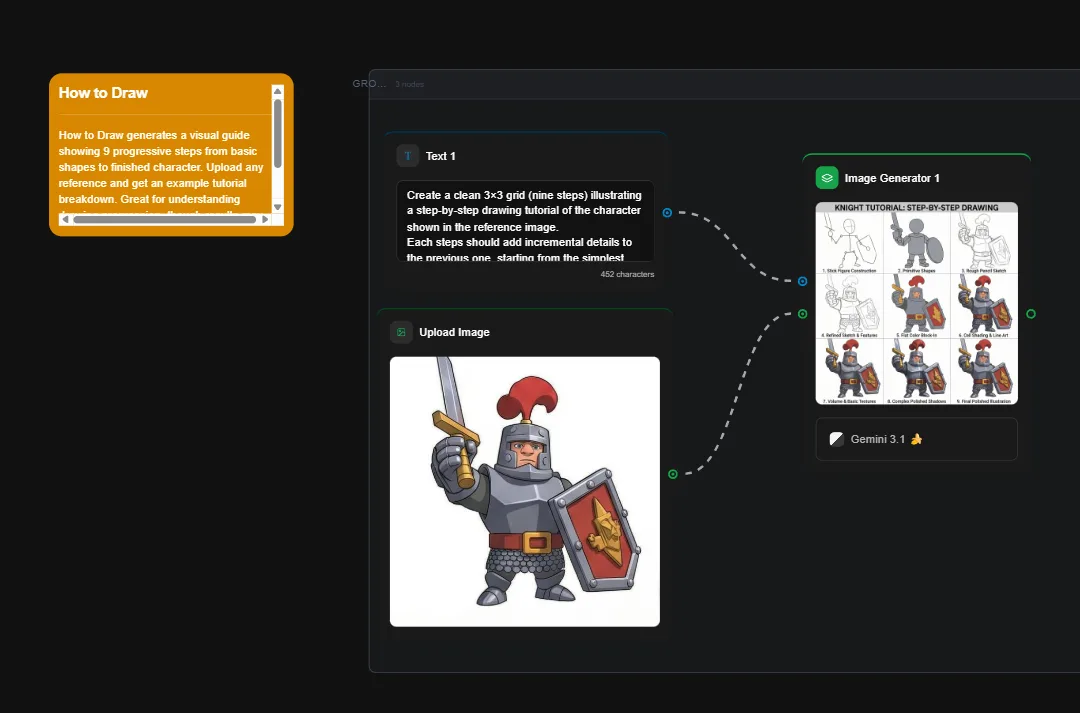Screen dimensions: 1080x713
Task: Click the How to Draw panel title
Action: (x=103, y=93)
